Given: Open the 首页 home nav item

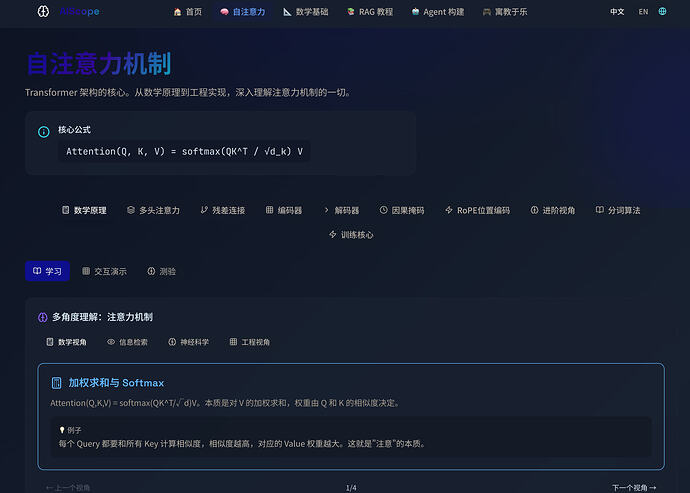Looking at the screenshot, I should [x=188, y=12].
